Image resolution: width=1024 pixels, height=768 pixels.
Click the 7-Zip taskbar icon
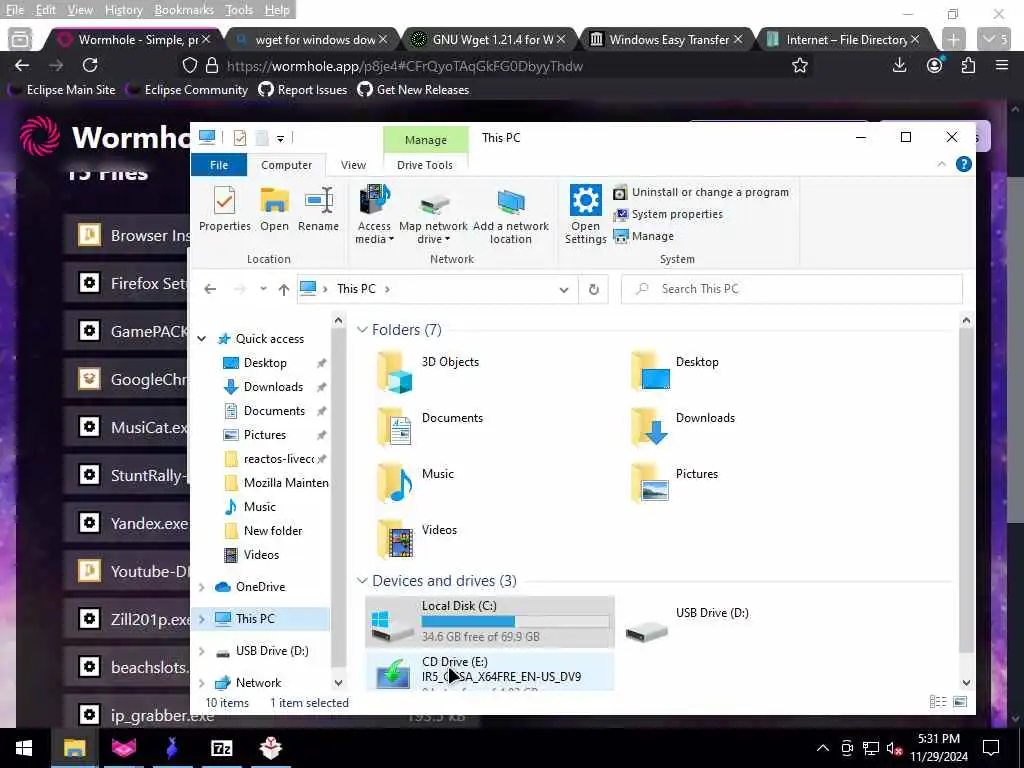(221, 748)
